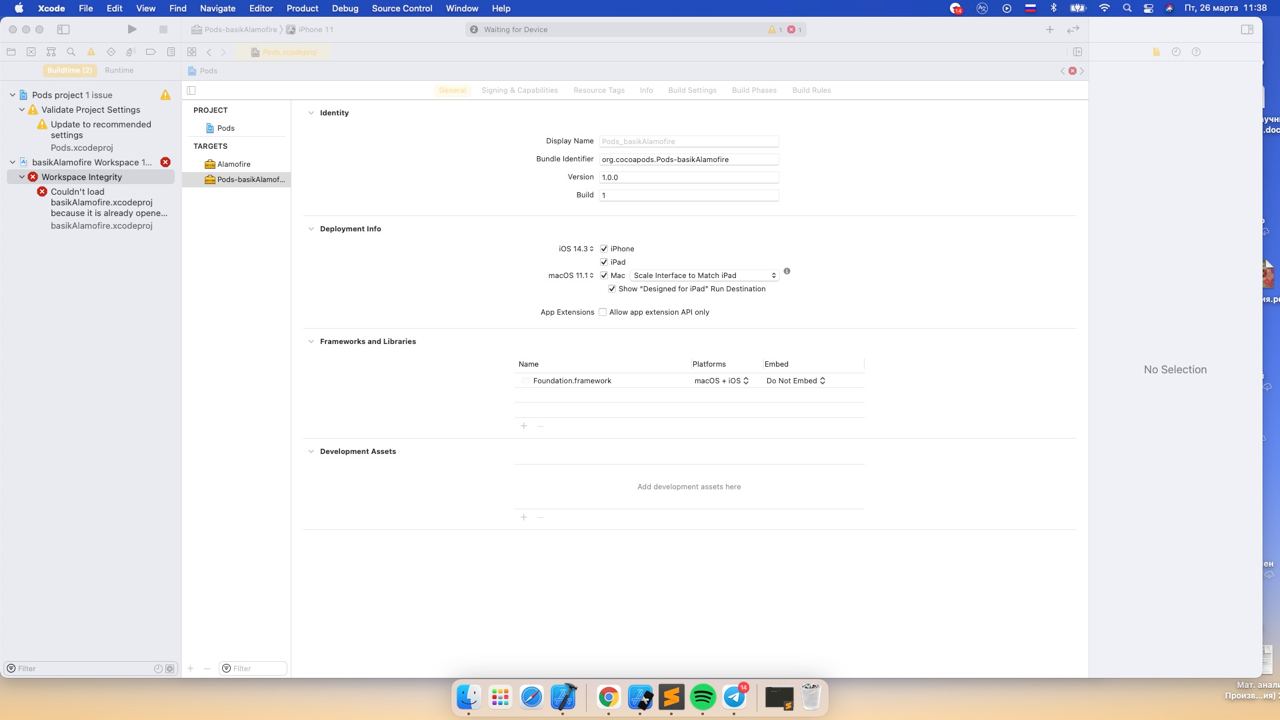The width and height of the screenshot is (1280, 720).
Task: Switch to Build Phases tab
Action: pyautogui.click(x=754, y=90)
